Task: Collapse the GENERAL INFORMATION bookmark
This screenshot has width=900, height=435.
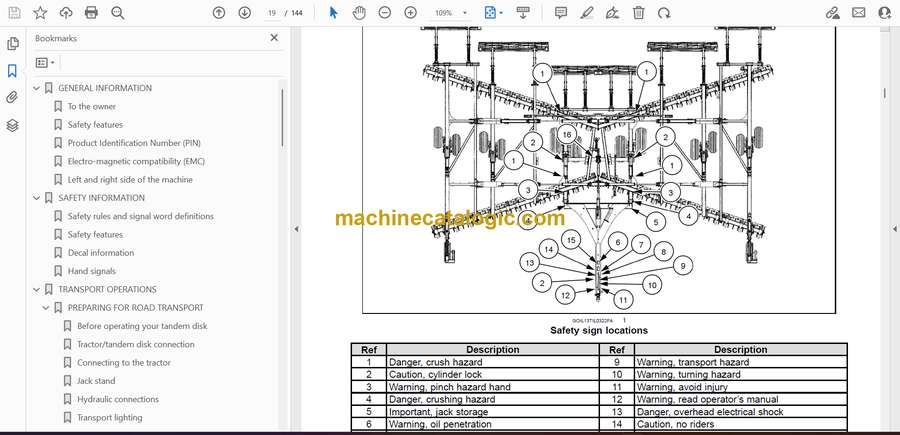Action: pos(37,88)
